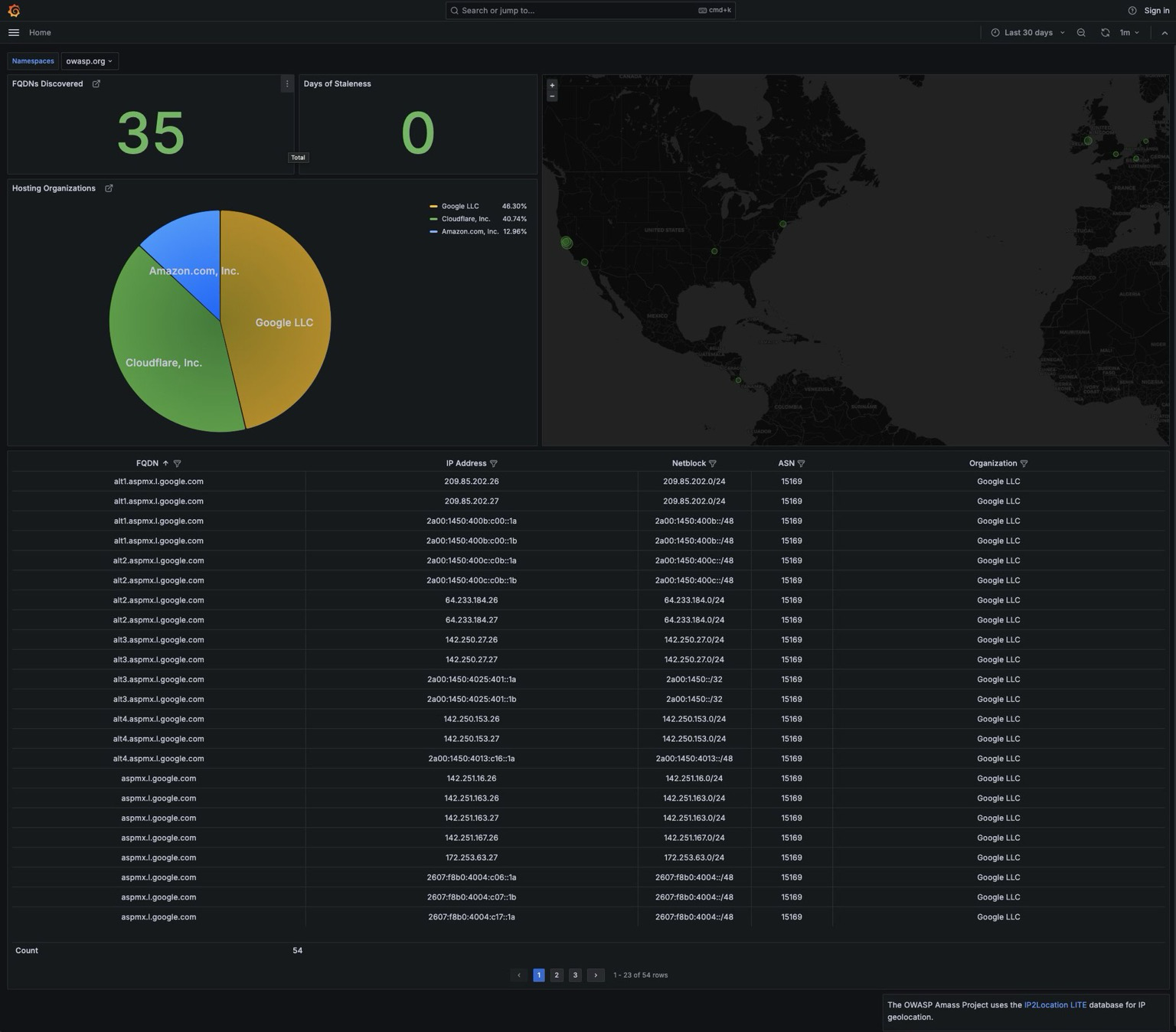
Task: Click IP address 142.251.16.26 cell
Action: [472, 779]
